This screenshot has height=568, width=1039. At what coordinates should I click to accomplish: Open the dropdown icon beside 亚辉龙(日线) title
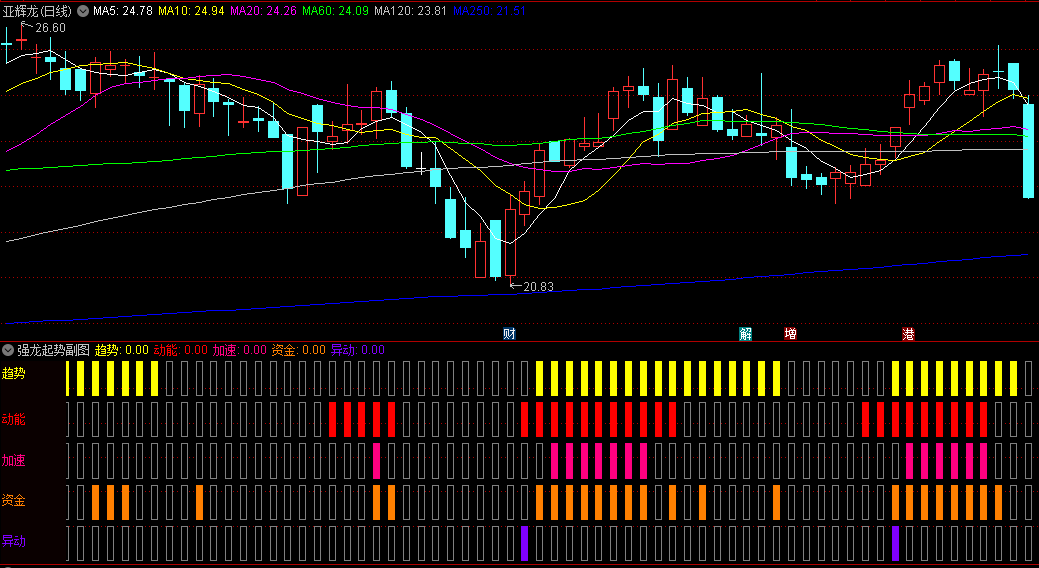coord(82,11)
